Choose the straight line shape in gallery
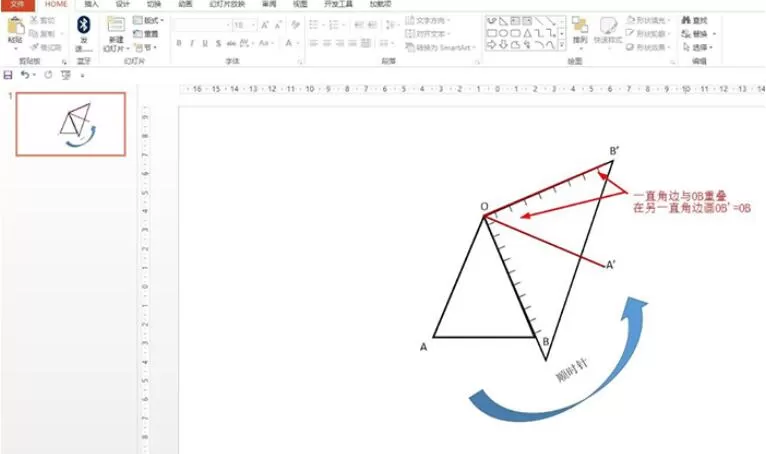 click(538, 21)
